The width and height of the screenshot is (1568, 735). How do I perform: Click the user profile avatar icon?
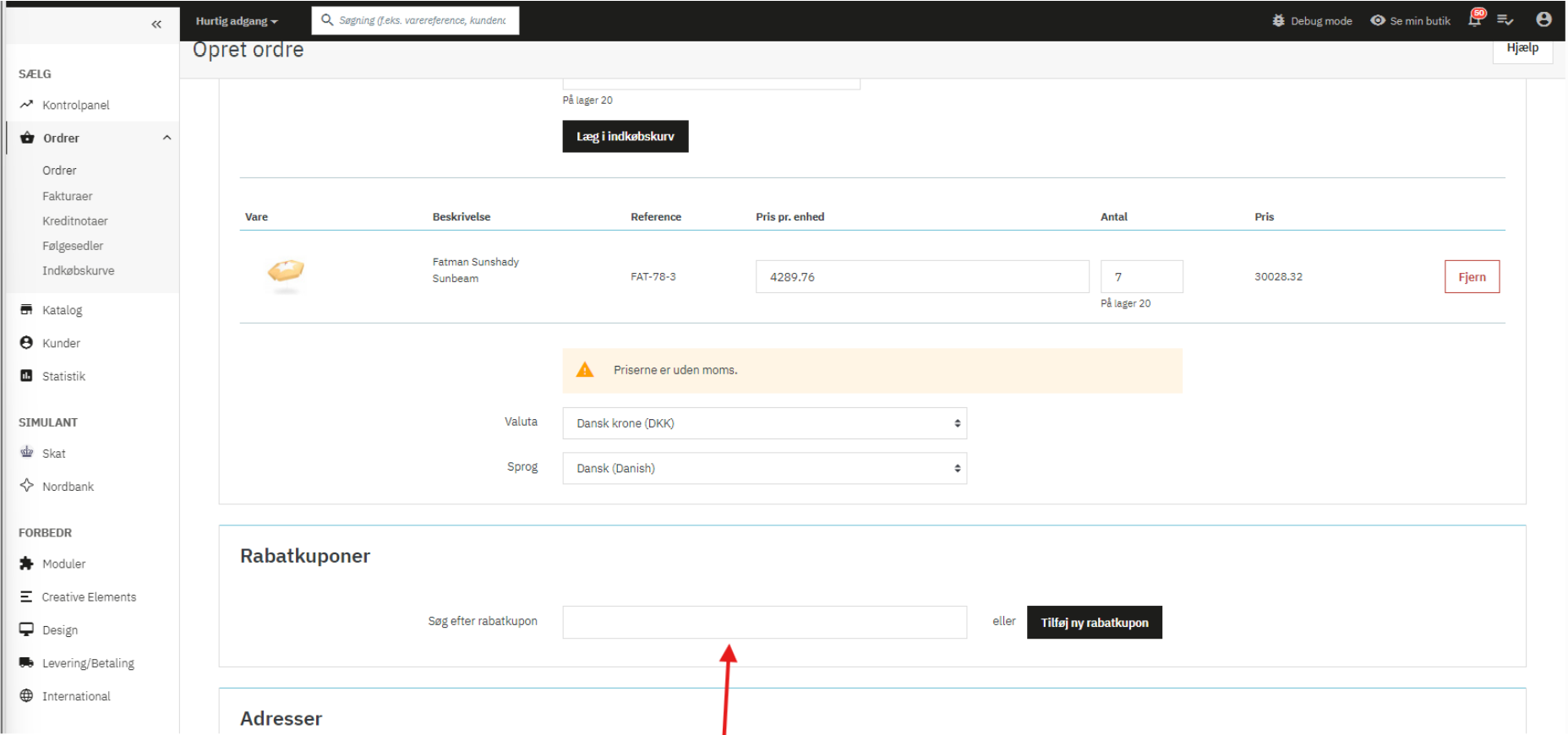(x=1543, y=20)
